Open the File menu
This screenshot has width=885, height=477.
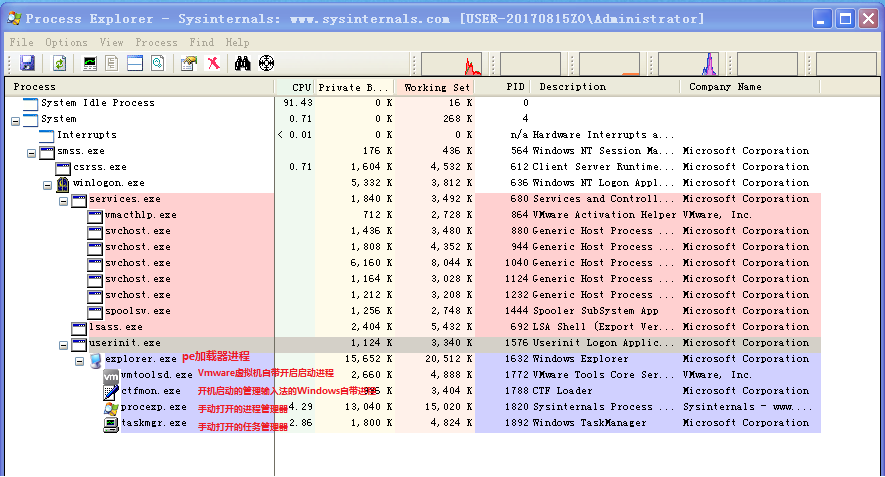21,42
